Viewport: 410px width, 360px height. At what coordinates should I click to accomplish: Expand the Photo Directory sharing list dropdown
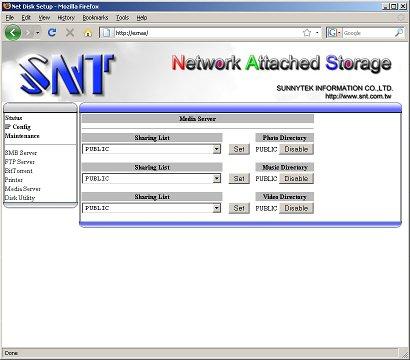pyautogui.click(x=217, y=149)
